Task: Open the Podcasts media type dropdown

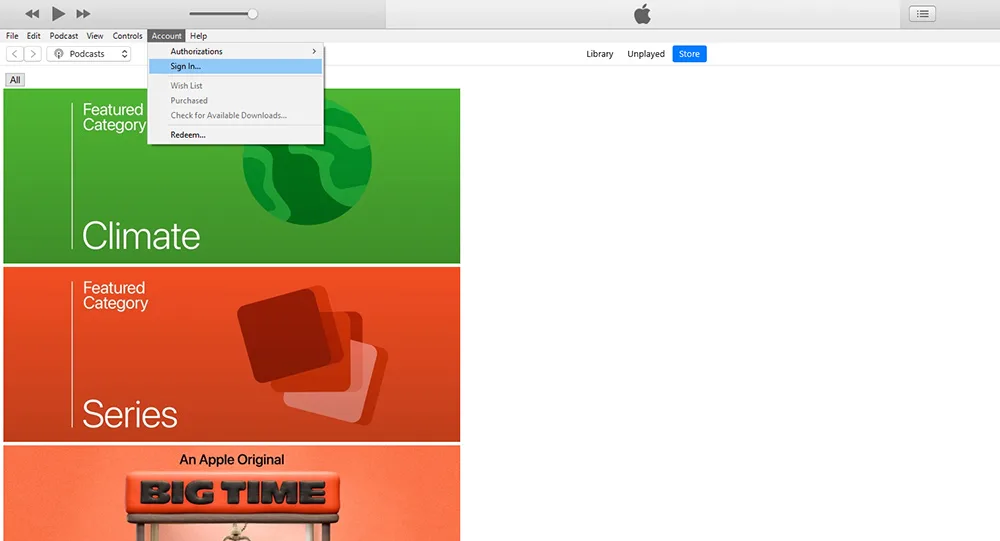Action: (89, 54)
